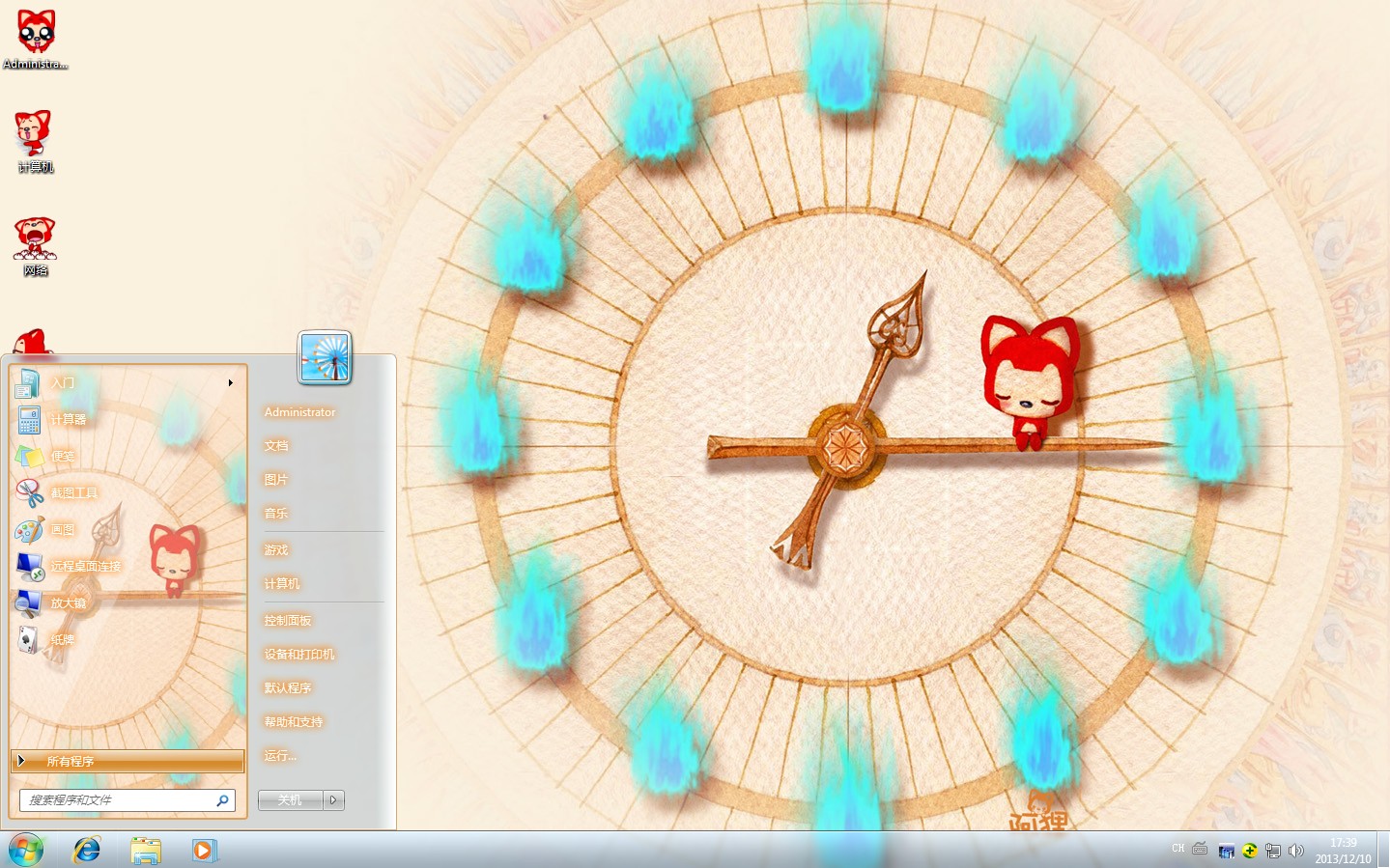
Task: Click the 关机 shutdown button
Action: 291,800
